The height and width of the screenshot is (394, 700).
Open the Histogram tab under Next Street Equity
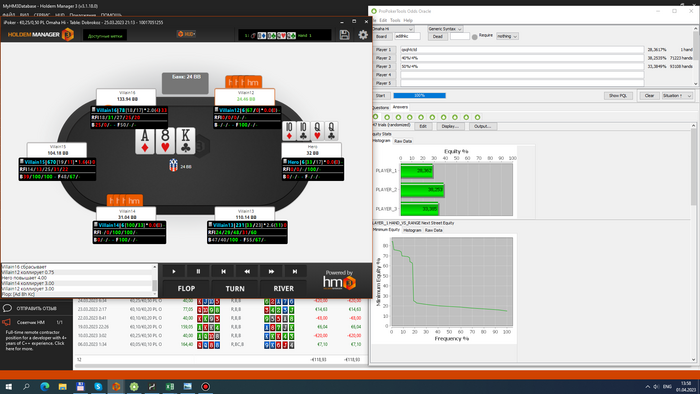click(x=412, y=230)
